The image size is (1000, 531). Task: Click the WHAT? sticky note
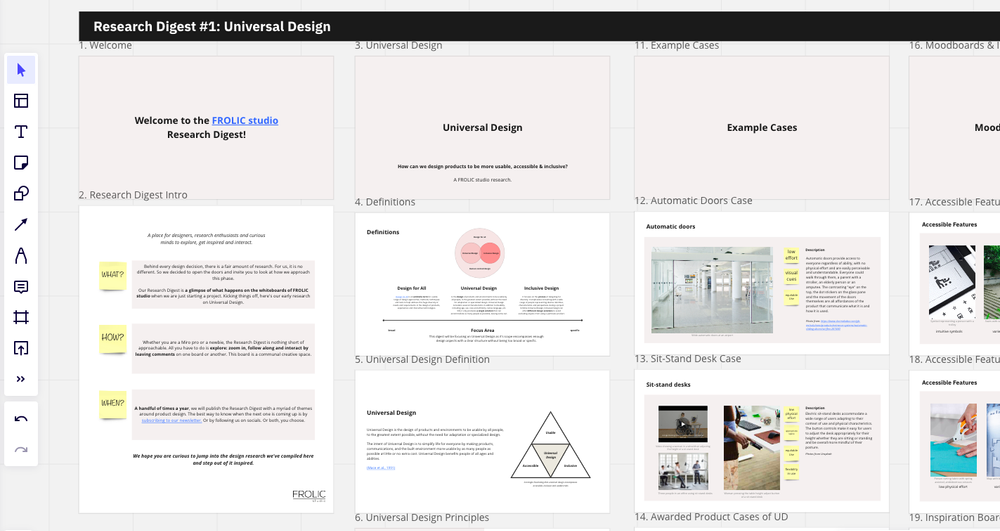(x=113, y=275)
